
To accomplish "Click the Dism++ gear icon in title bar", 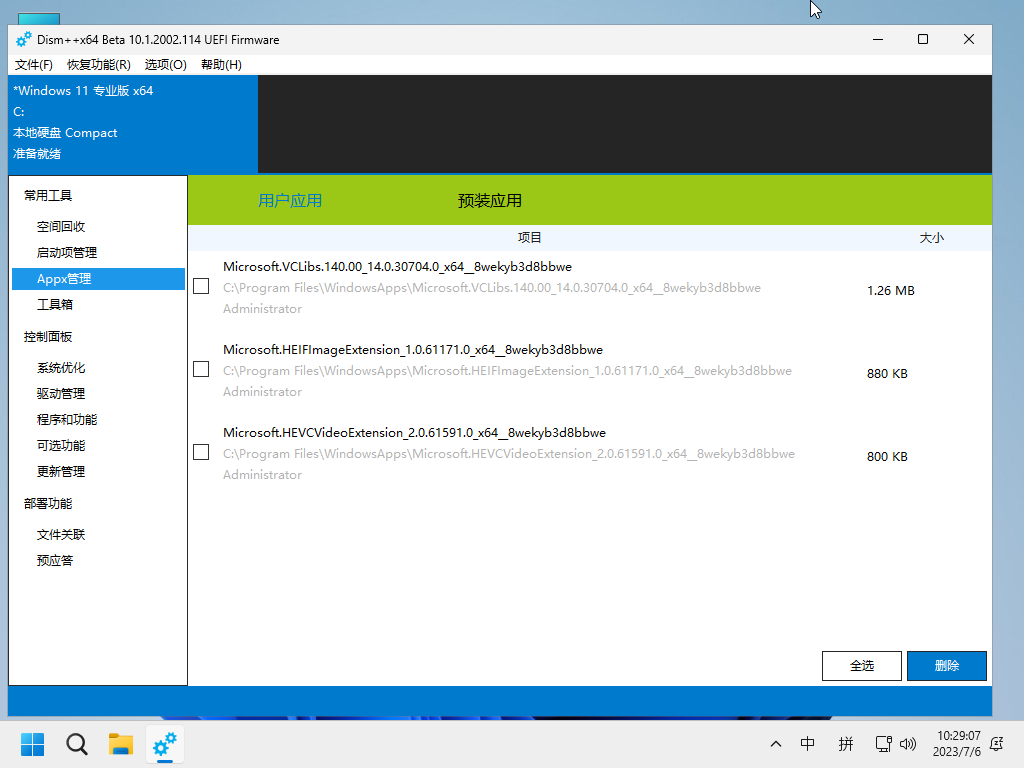I will tap(24, 40).
